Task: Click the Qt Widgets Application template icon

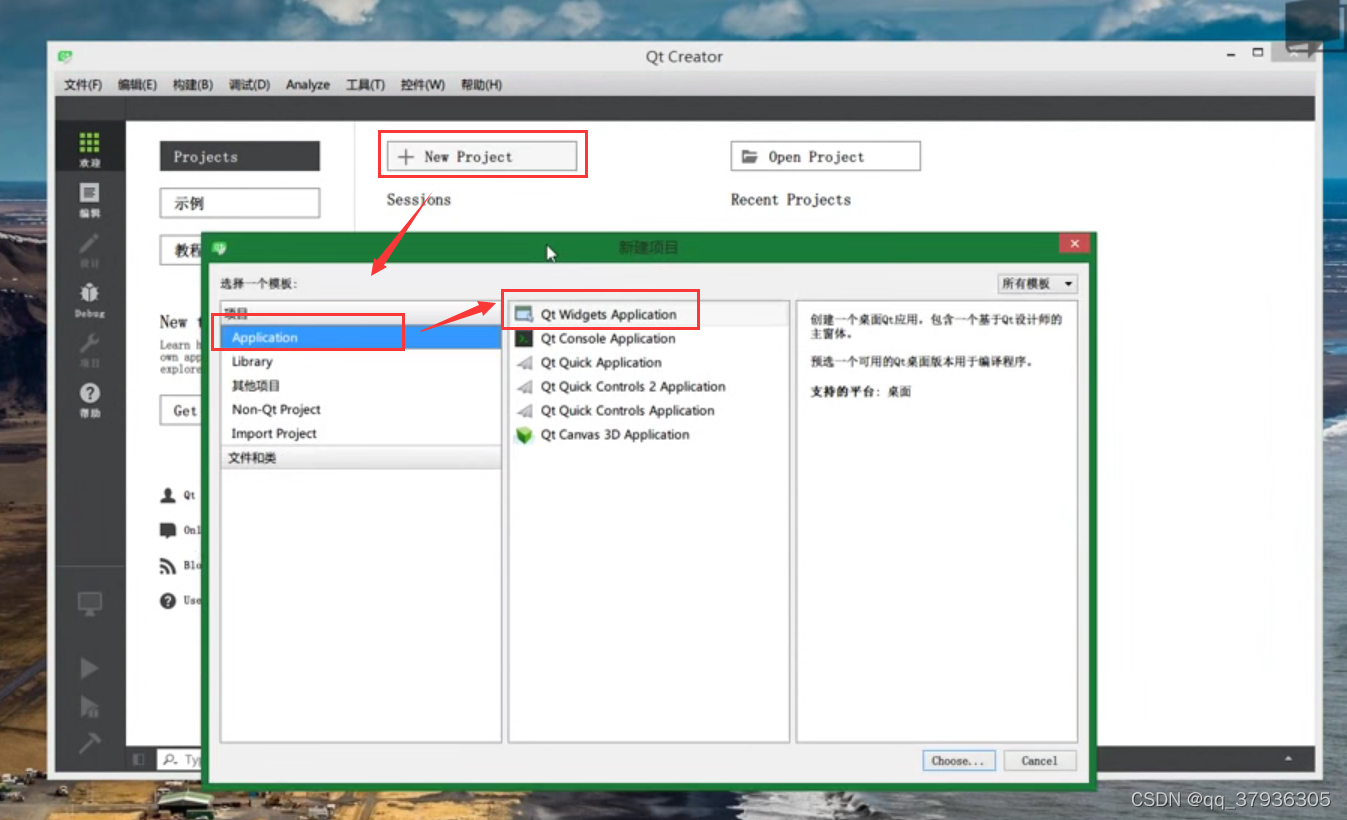Action: pos(524,314)
